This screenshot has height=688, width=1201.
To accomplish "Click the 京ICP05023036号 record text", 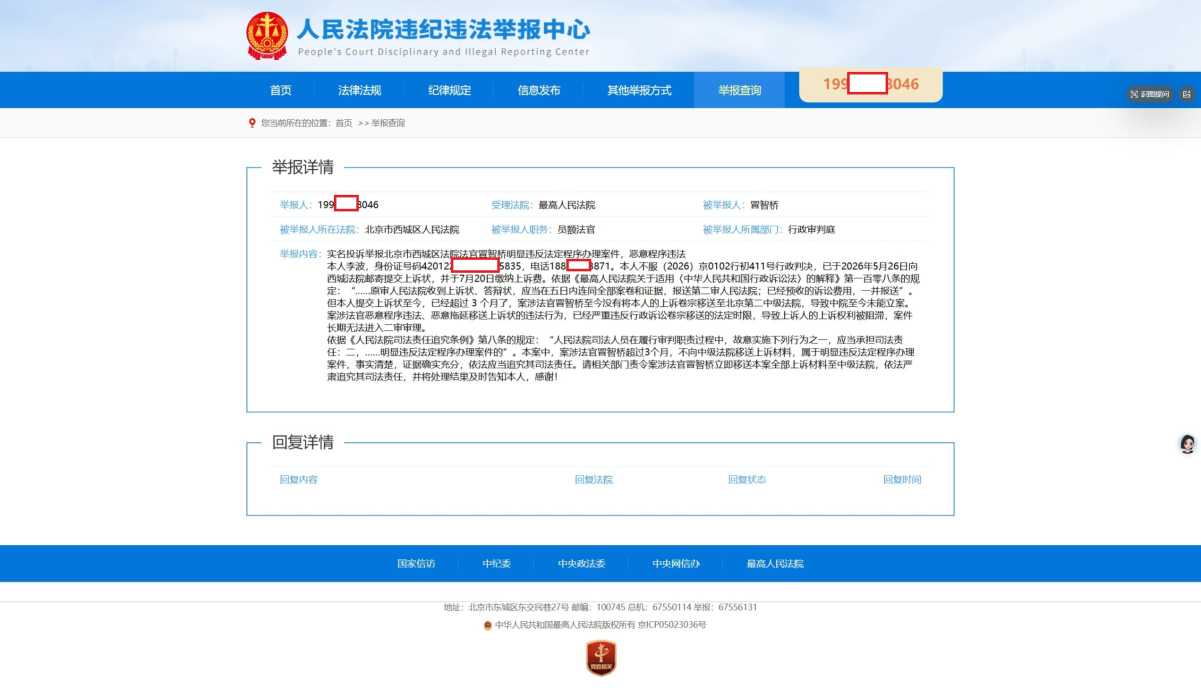I will [x=672, y=625].
